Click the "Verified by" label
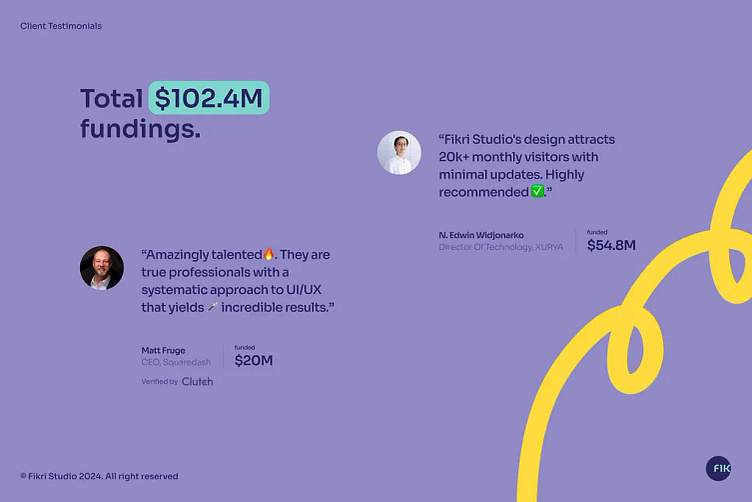The image size is (752, 502). click(159, 382)
